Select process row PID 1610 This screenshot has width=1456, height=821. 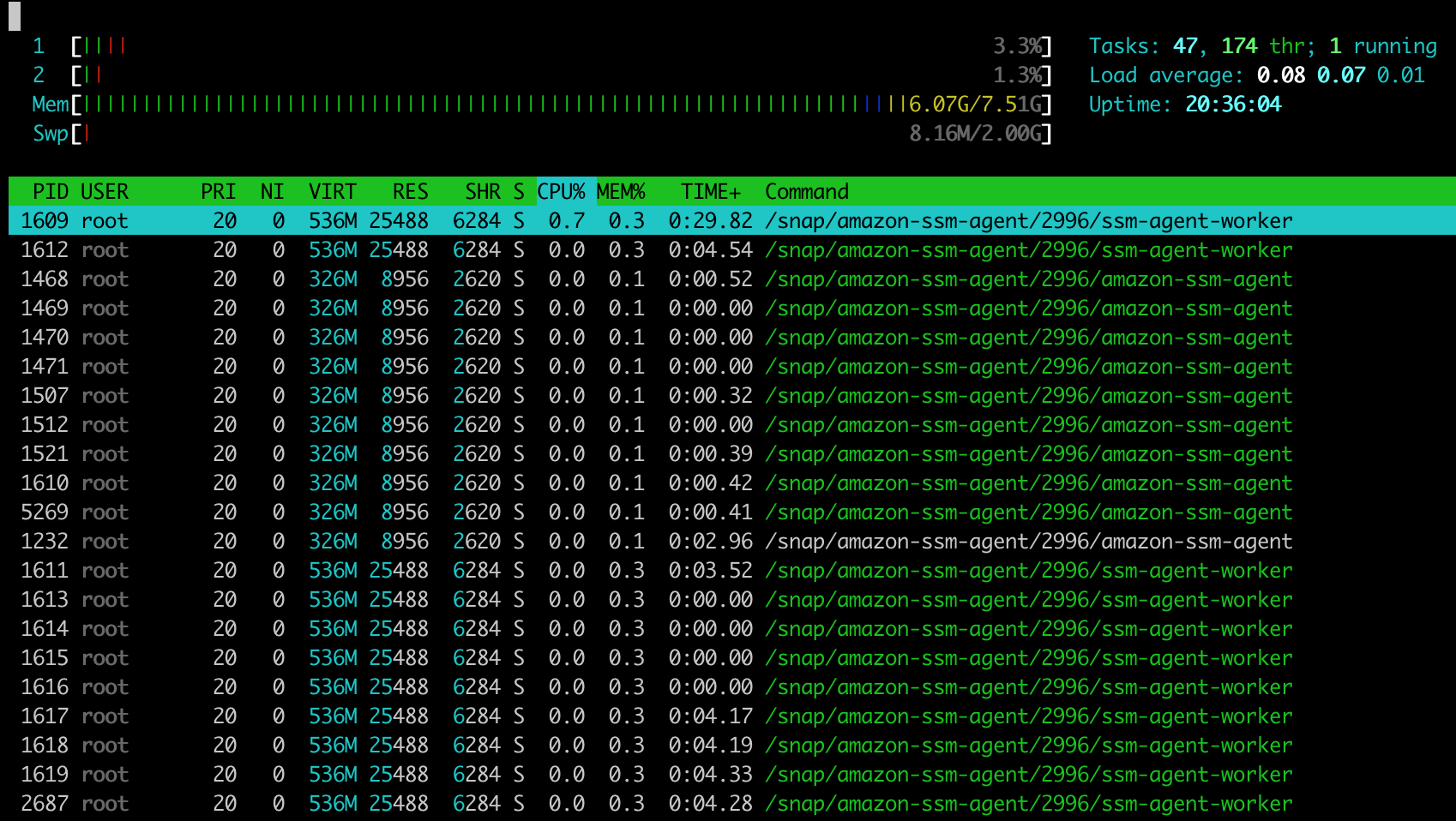732,482
